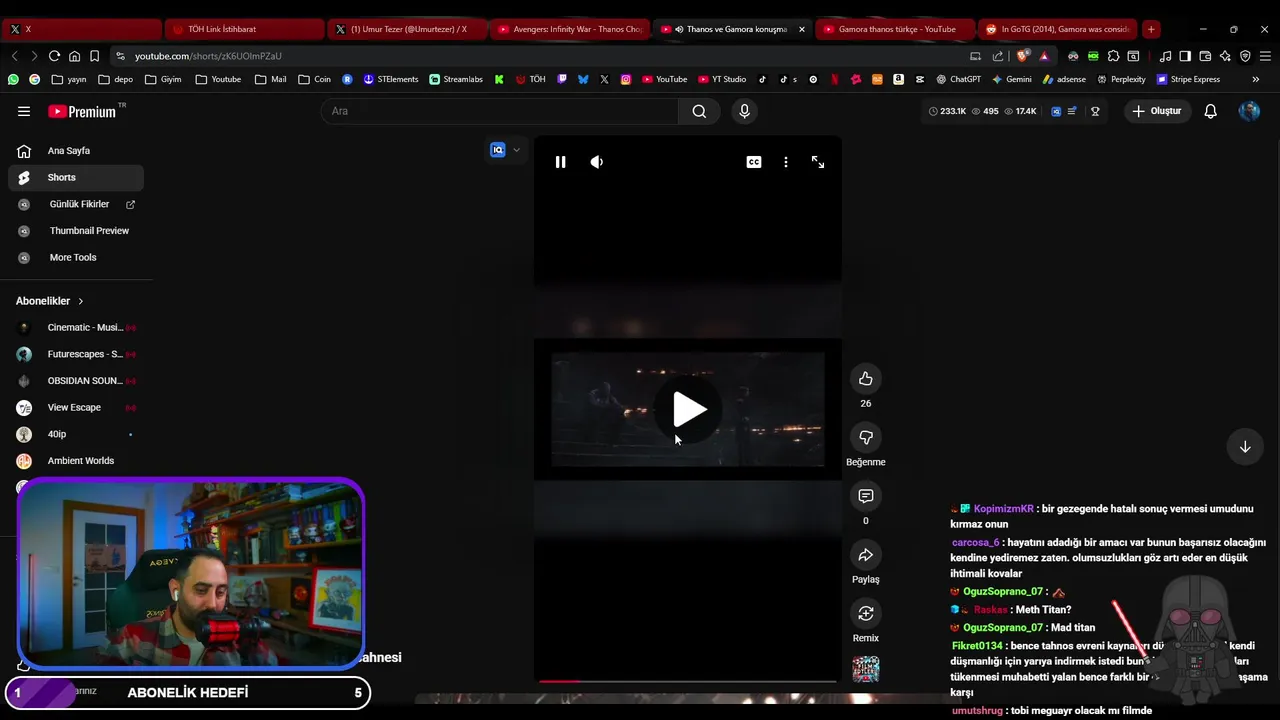Viewport: 1280px width, 720px height.
Task: Open site info beside the URL
Action: pos(121,56)
